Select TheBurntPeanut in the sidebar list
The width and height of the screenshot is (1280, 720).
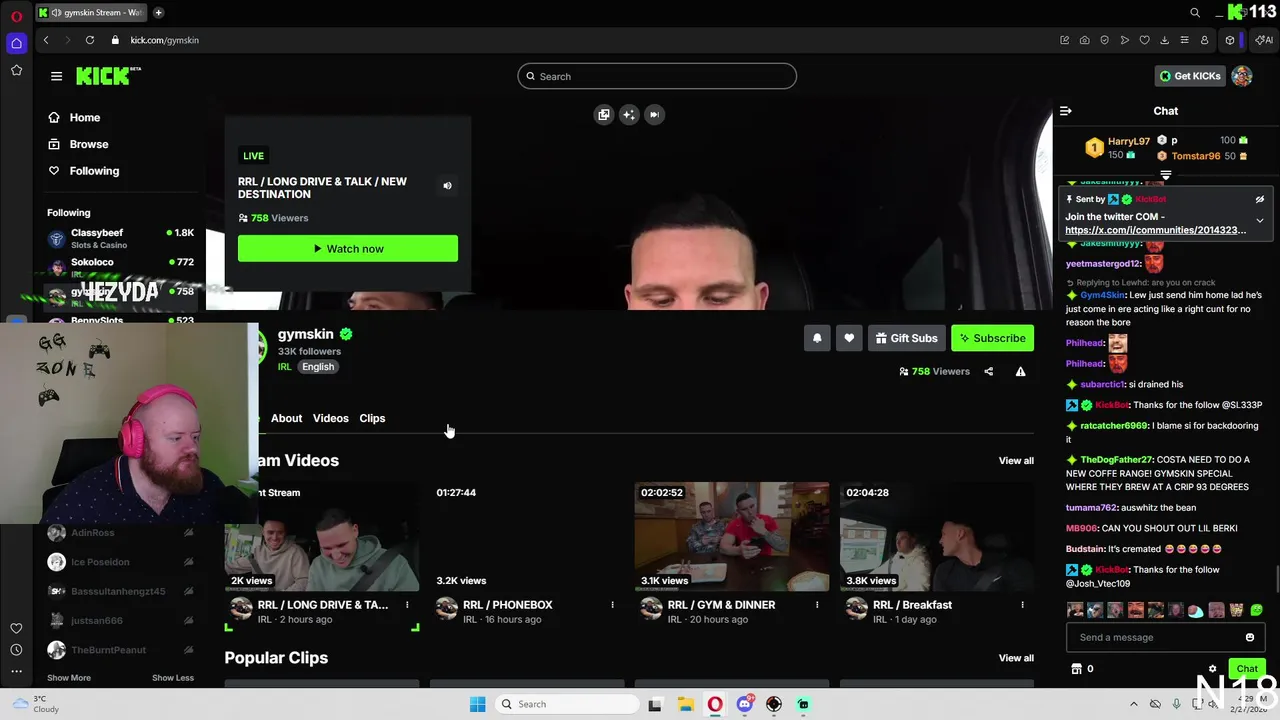click(x=120, y=650)
